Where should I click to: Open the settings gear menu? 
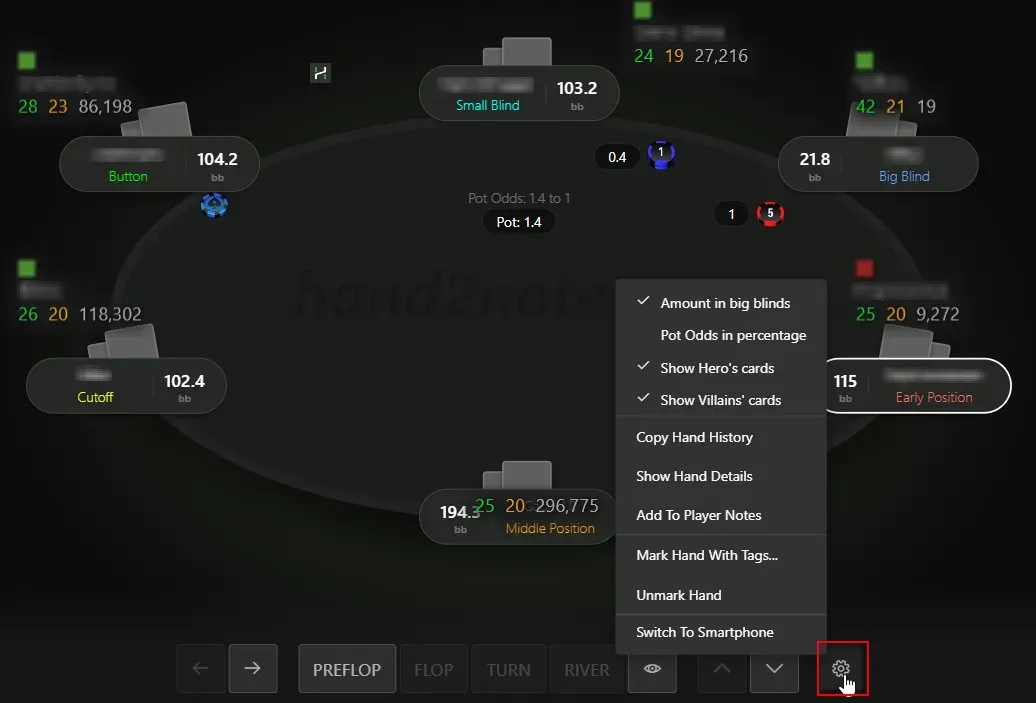pos(842,668)
